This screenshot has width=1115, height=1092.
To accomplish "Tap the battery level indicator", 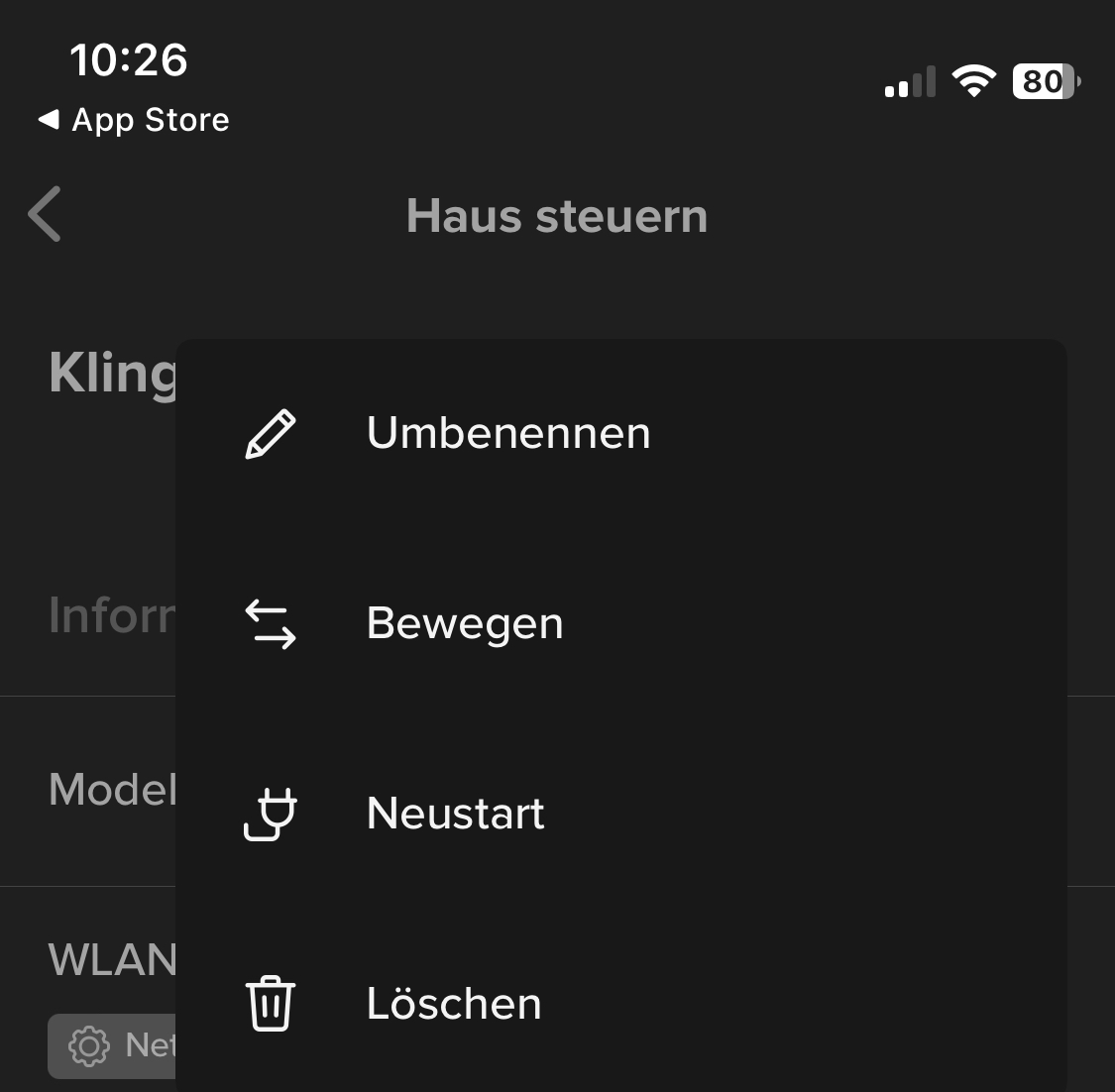I will click(1046, 81).
